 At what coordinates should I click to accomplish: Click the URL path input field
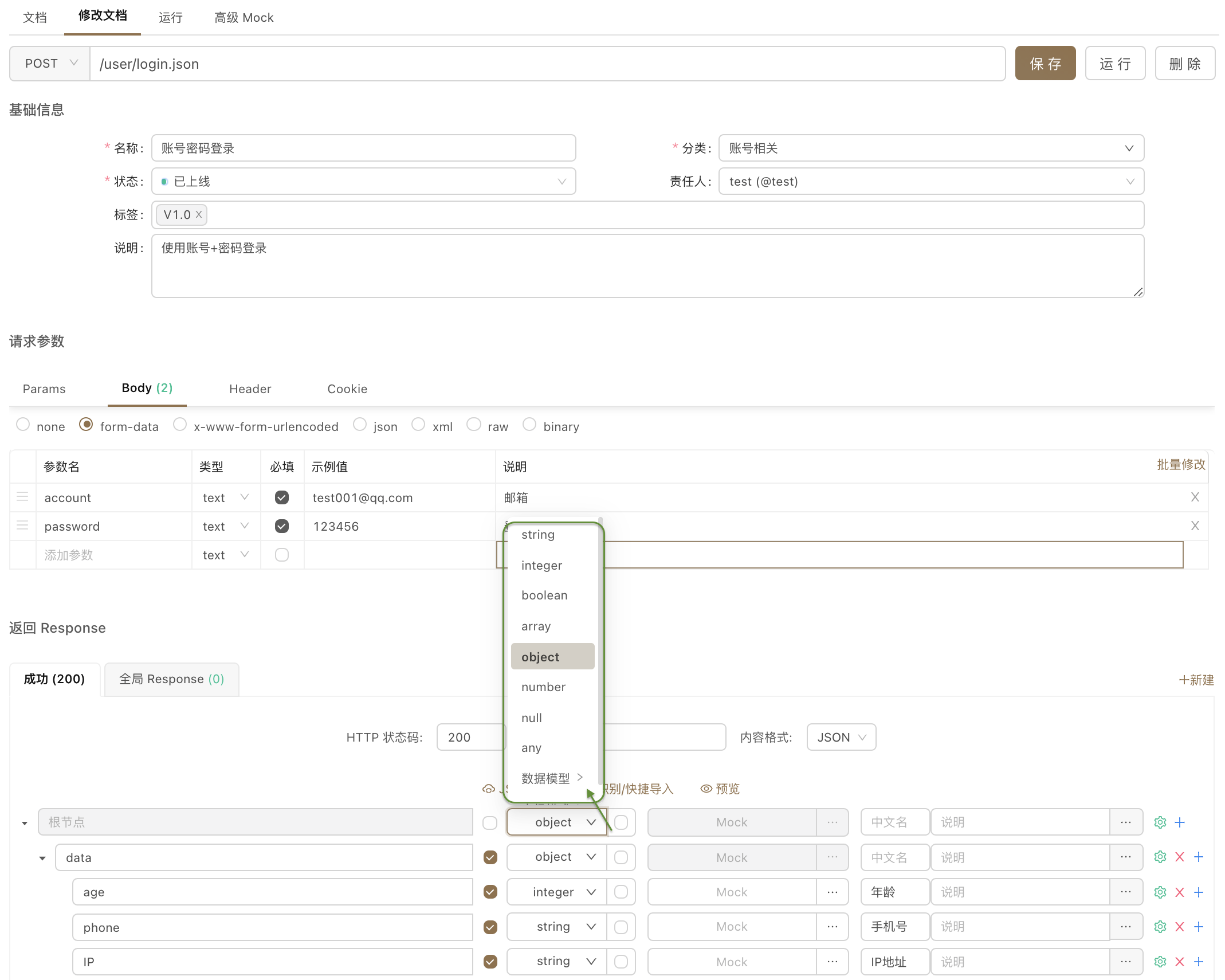coord(547,64)
